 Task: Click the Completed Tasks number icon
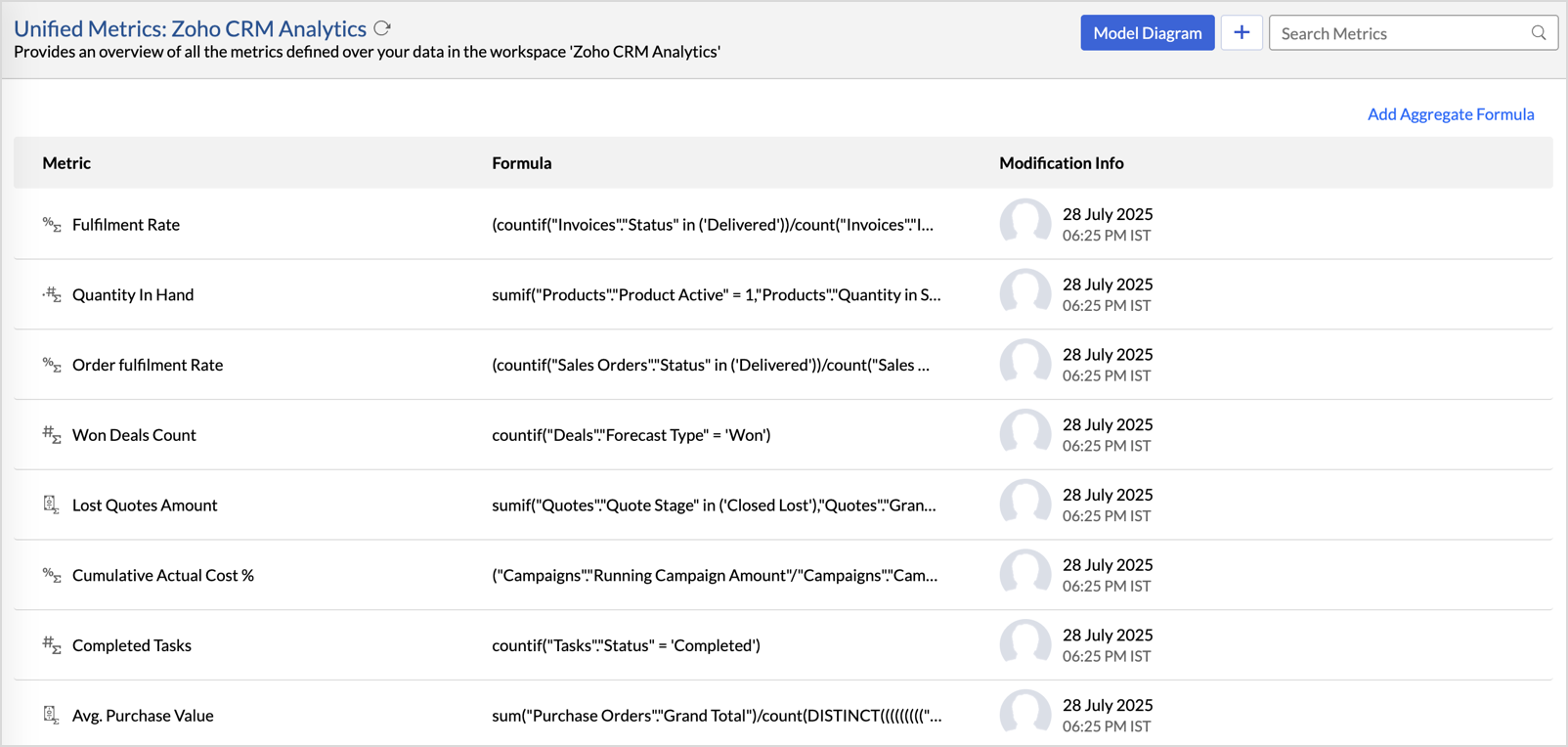tap(52, 645)
